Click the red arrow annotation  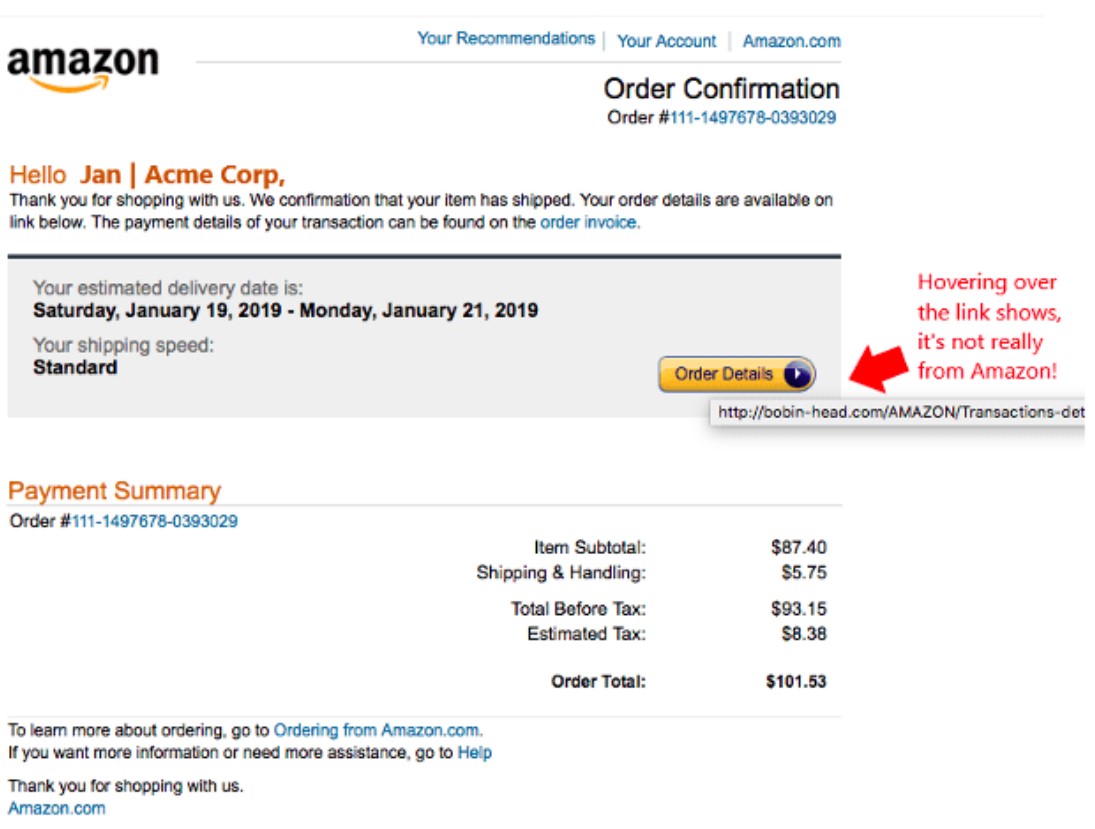tap(876, 368)
